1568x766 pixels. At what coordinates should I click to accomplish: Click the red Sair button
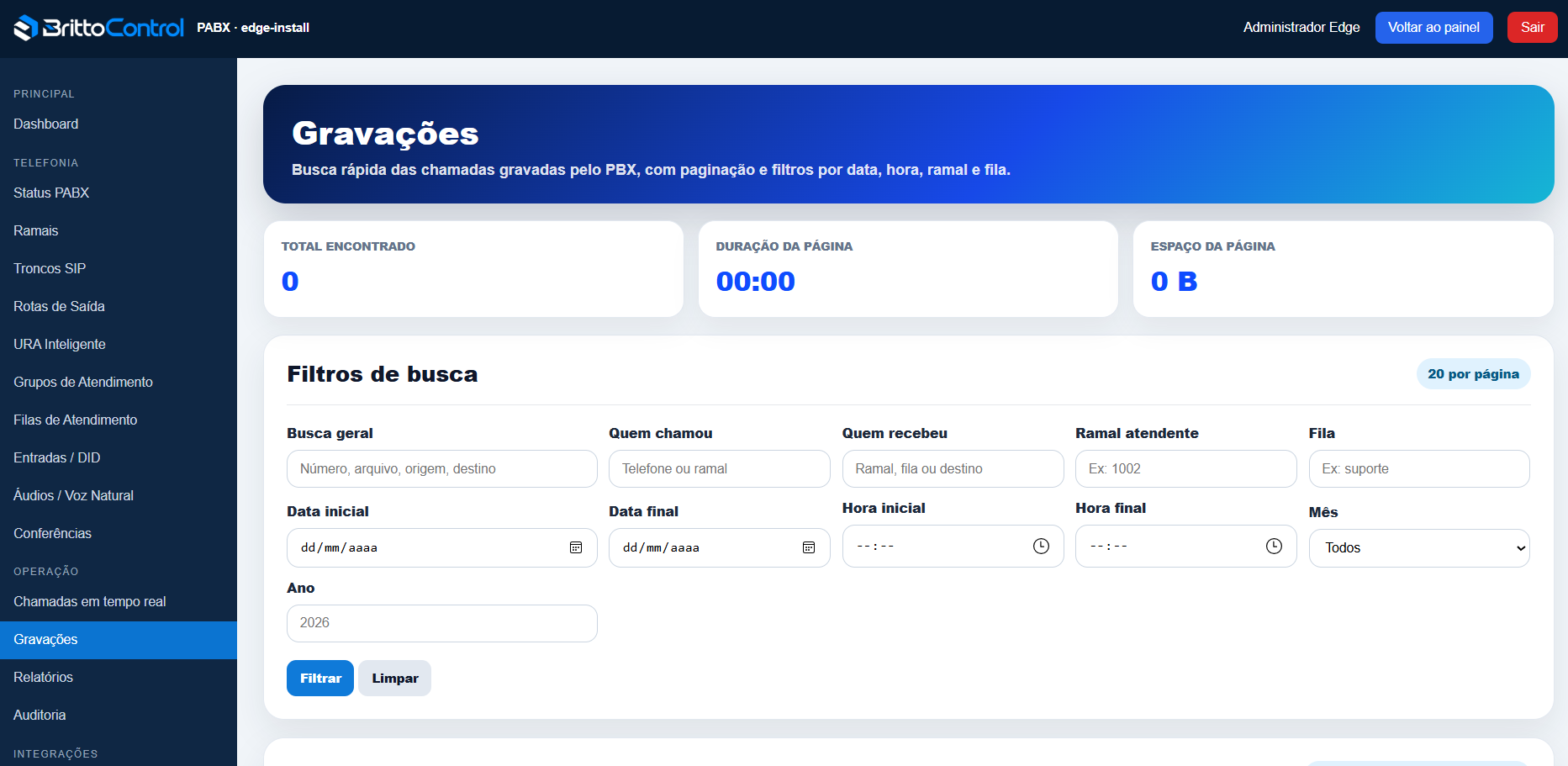1533,28
